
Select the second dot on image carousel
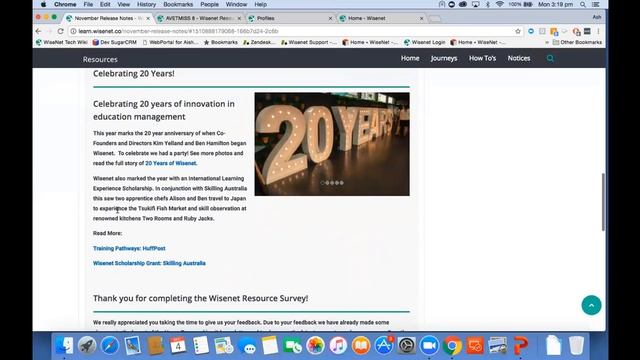(x=327, y=183)
